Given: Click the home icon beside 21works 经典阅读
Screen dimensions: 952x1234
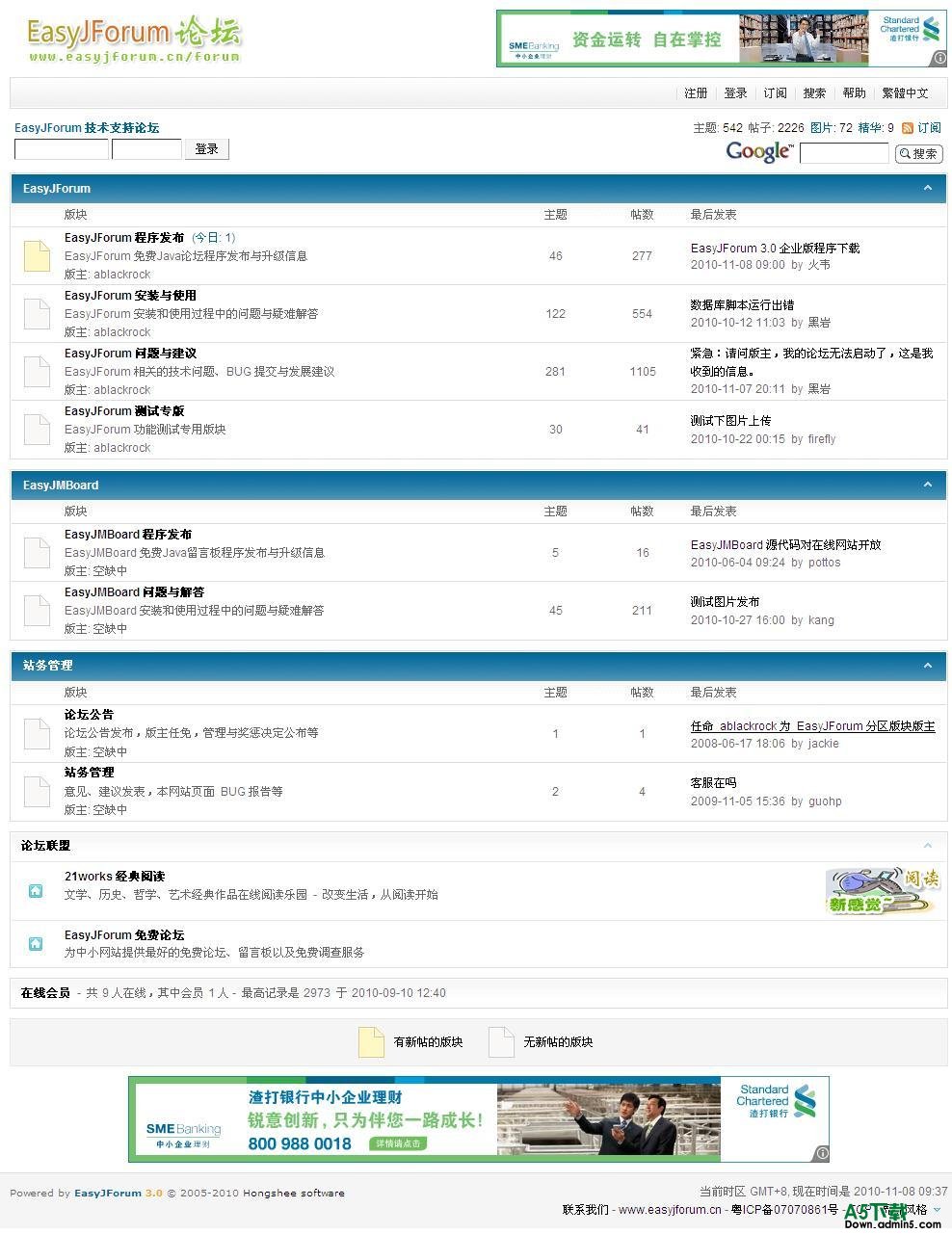Looking at the screenshot, I should [36, 891].
